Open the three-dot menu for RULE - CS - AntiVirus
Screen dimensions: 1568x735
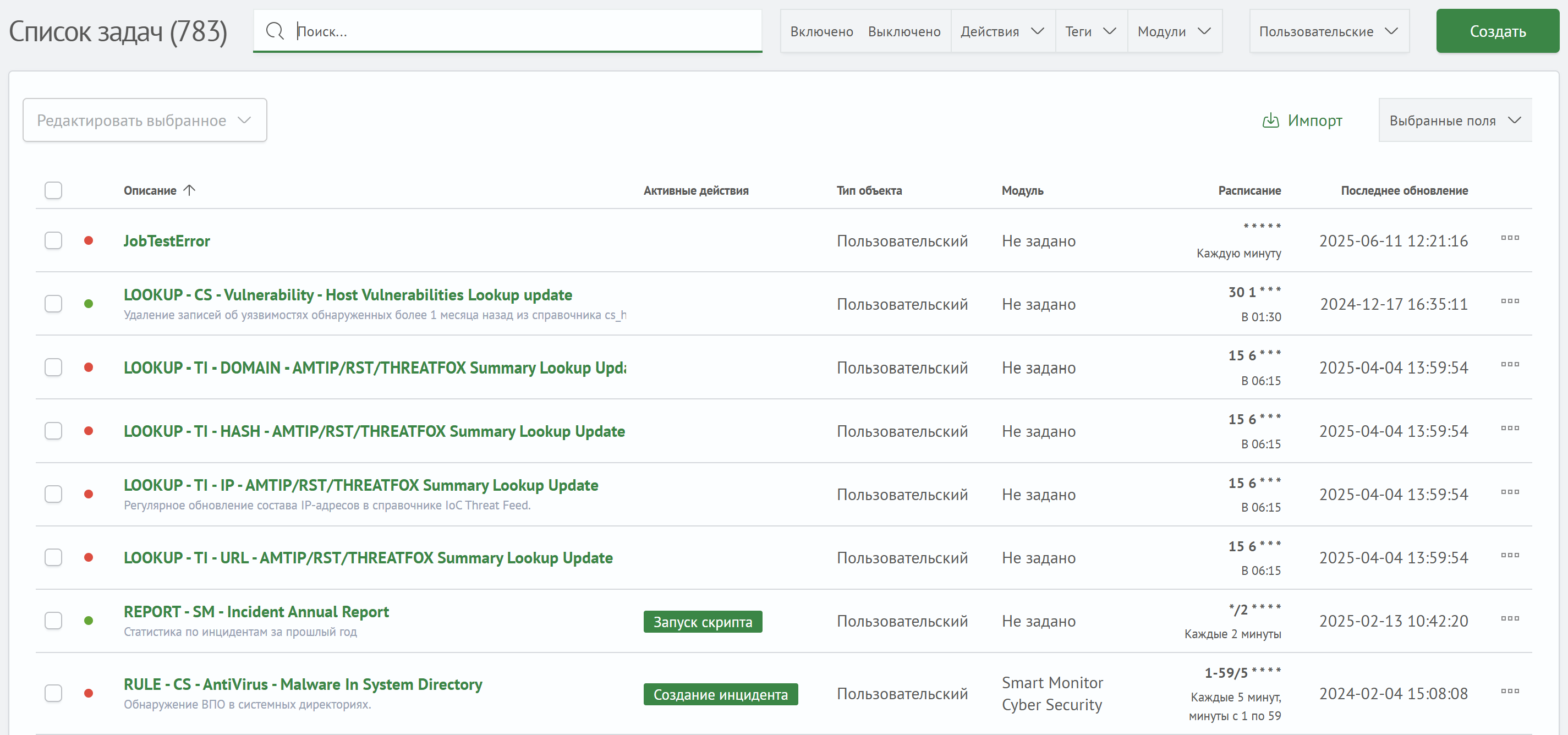1510,690
